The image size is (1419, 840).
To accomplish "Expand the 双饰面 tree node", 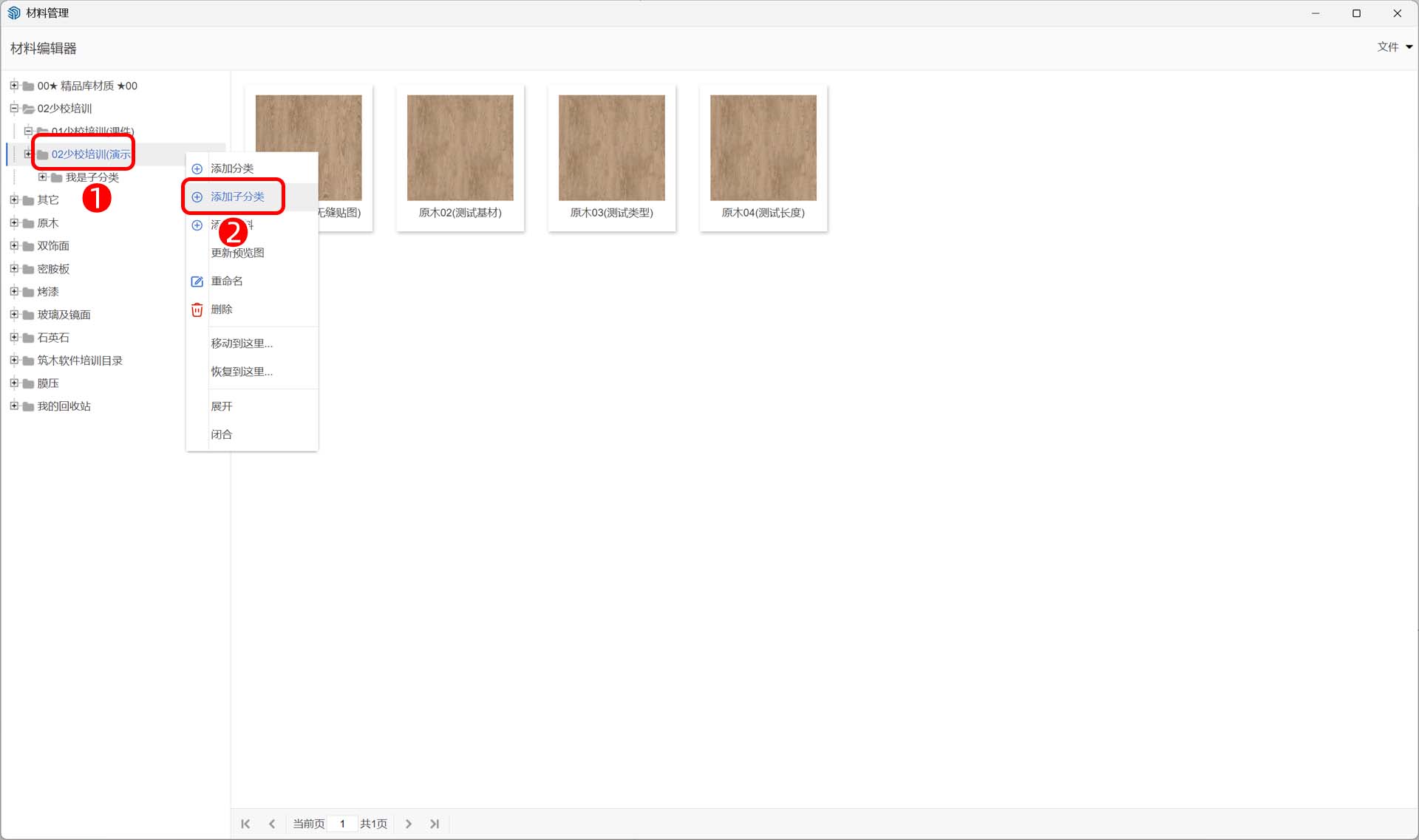I will point(14,246).
